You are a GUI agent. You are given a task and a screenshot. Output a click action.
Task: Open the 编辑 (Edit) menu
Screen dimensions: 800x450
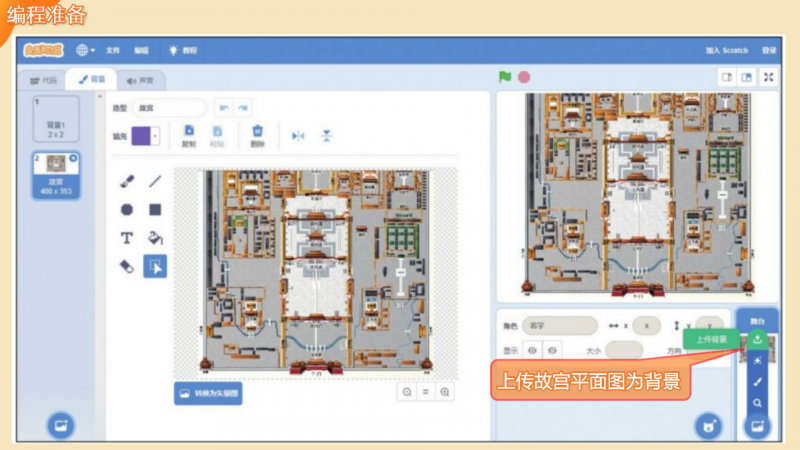141,50
